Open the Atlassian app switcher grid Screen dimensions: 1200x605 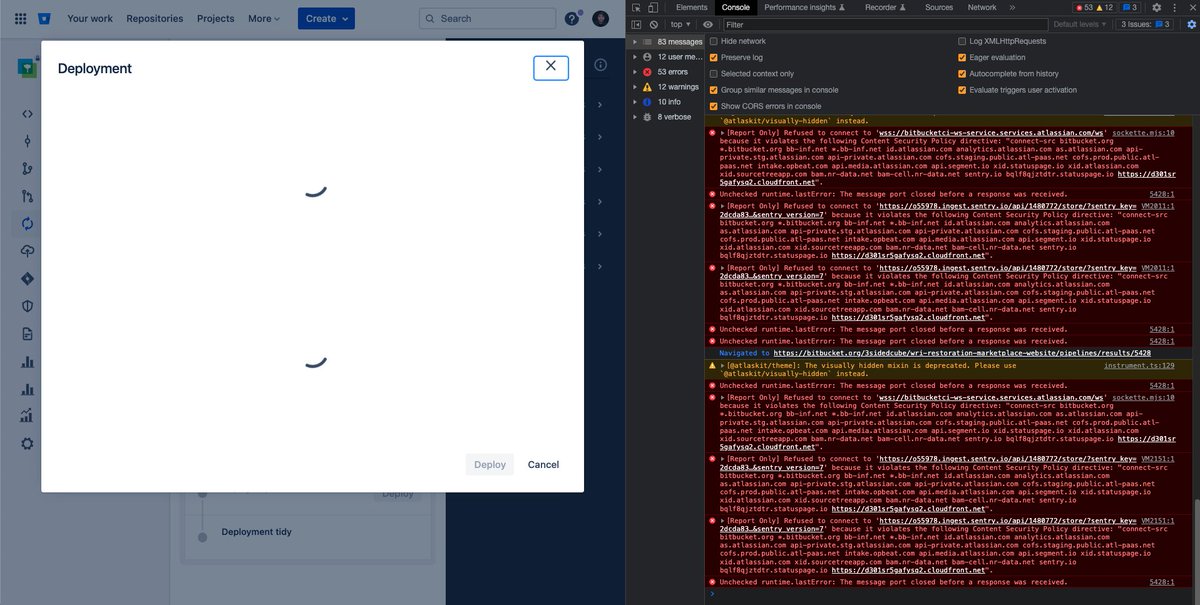pos(20,18)
